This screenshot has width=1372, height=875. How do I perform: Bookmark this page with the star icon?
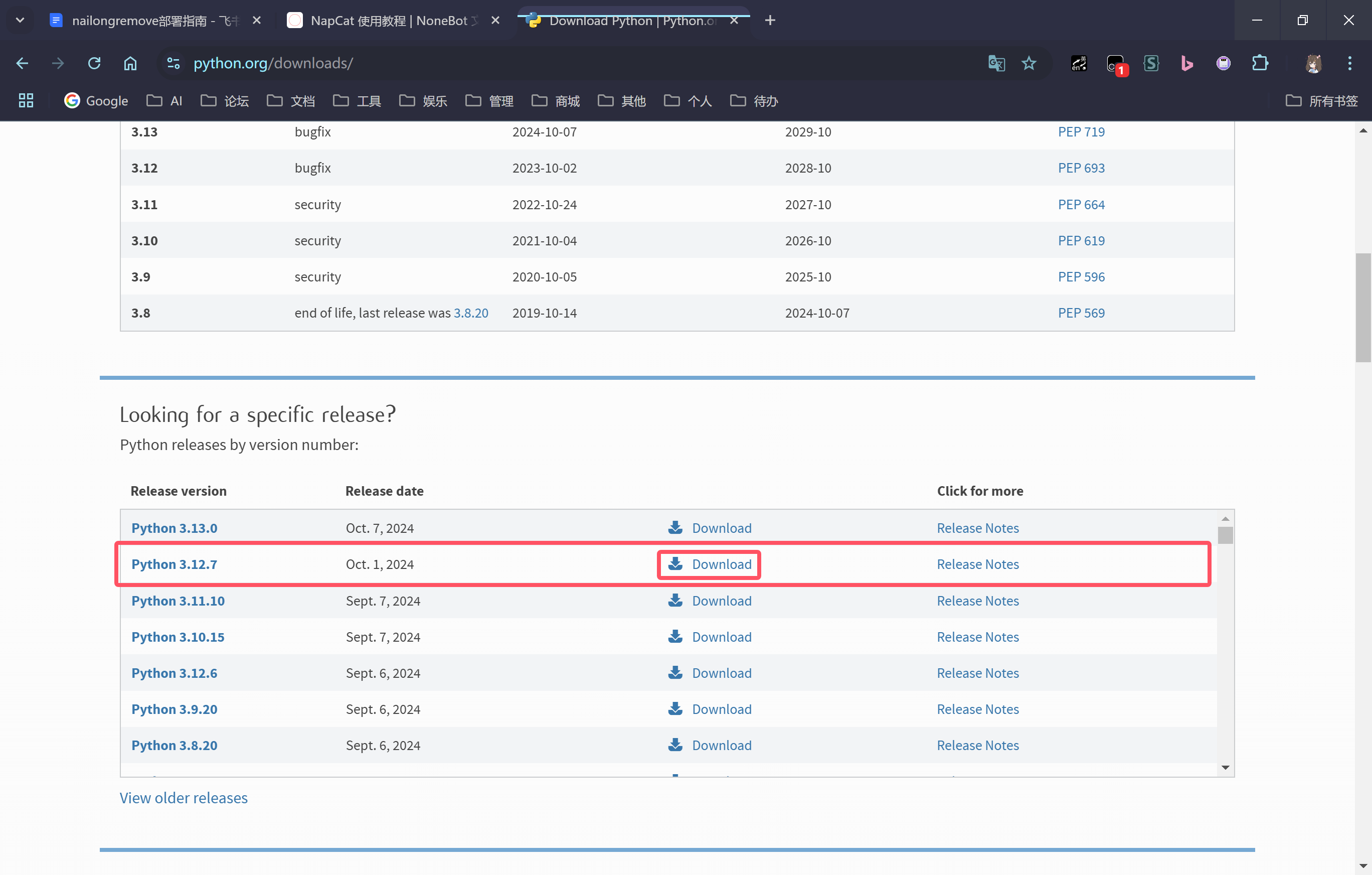(x=1028, y=63)
